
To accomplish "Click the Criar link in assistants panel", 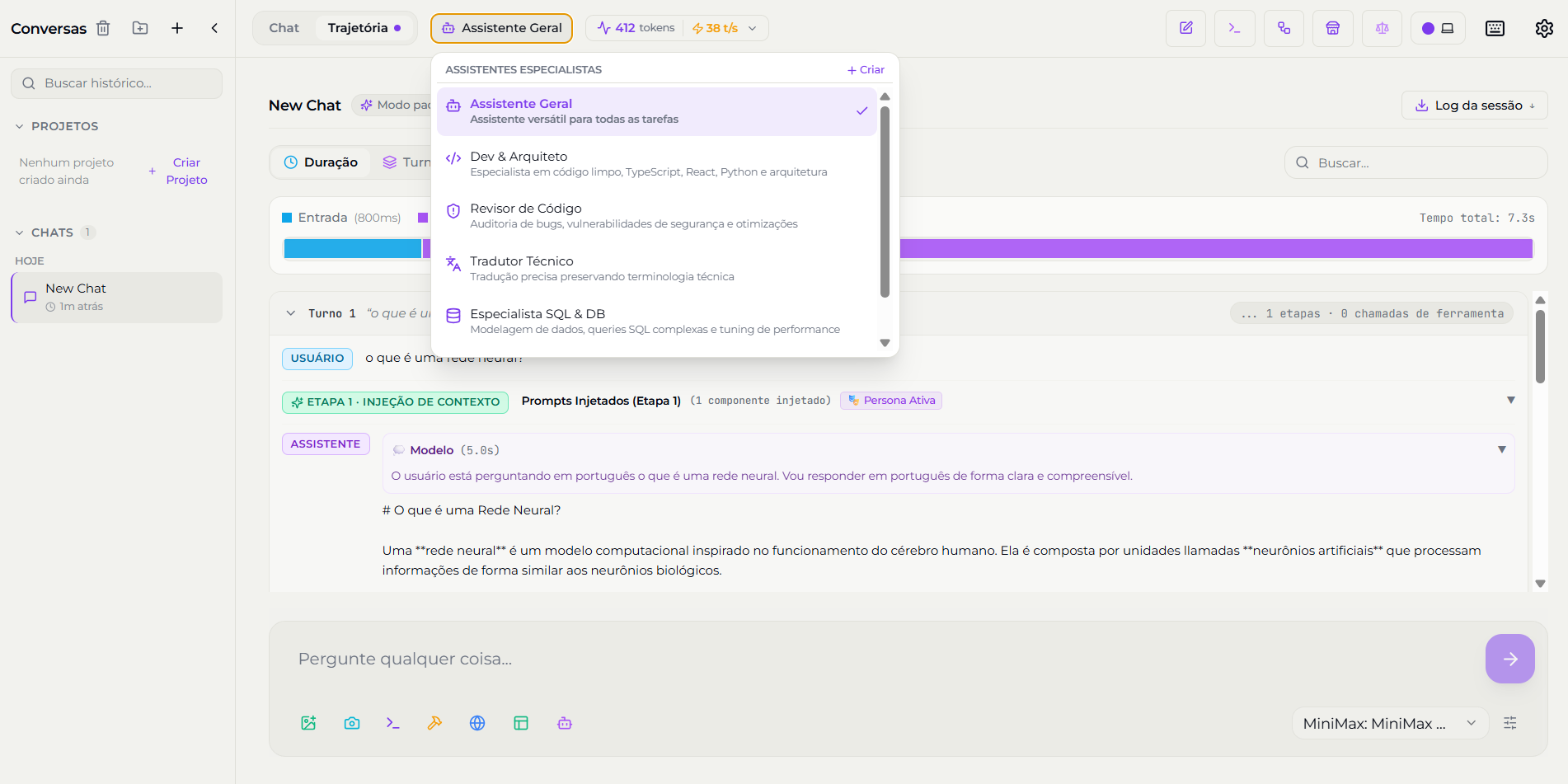I will tap(866, 70).
